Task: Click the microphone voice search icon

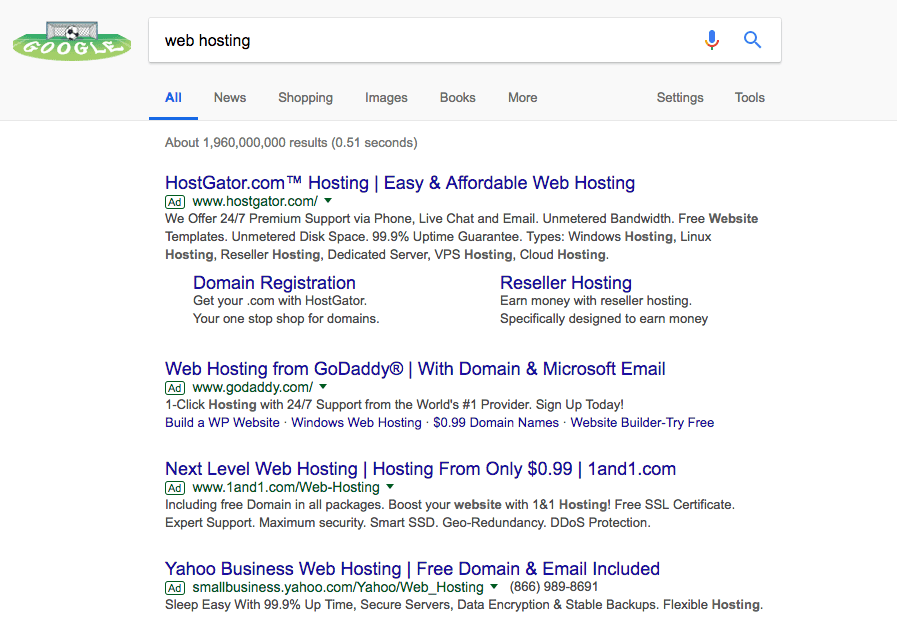Action: tap(712, 40)
